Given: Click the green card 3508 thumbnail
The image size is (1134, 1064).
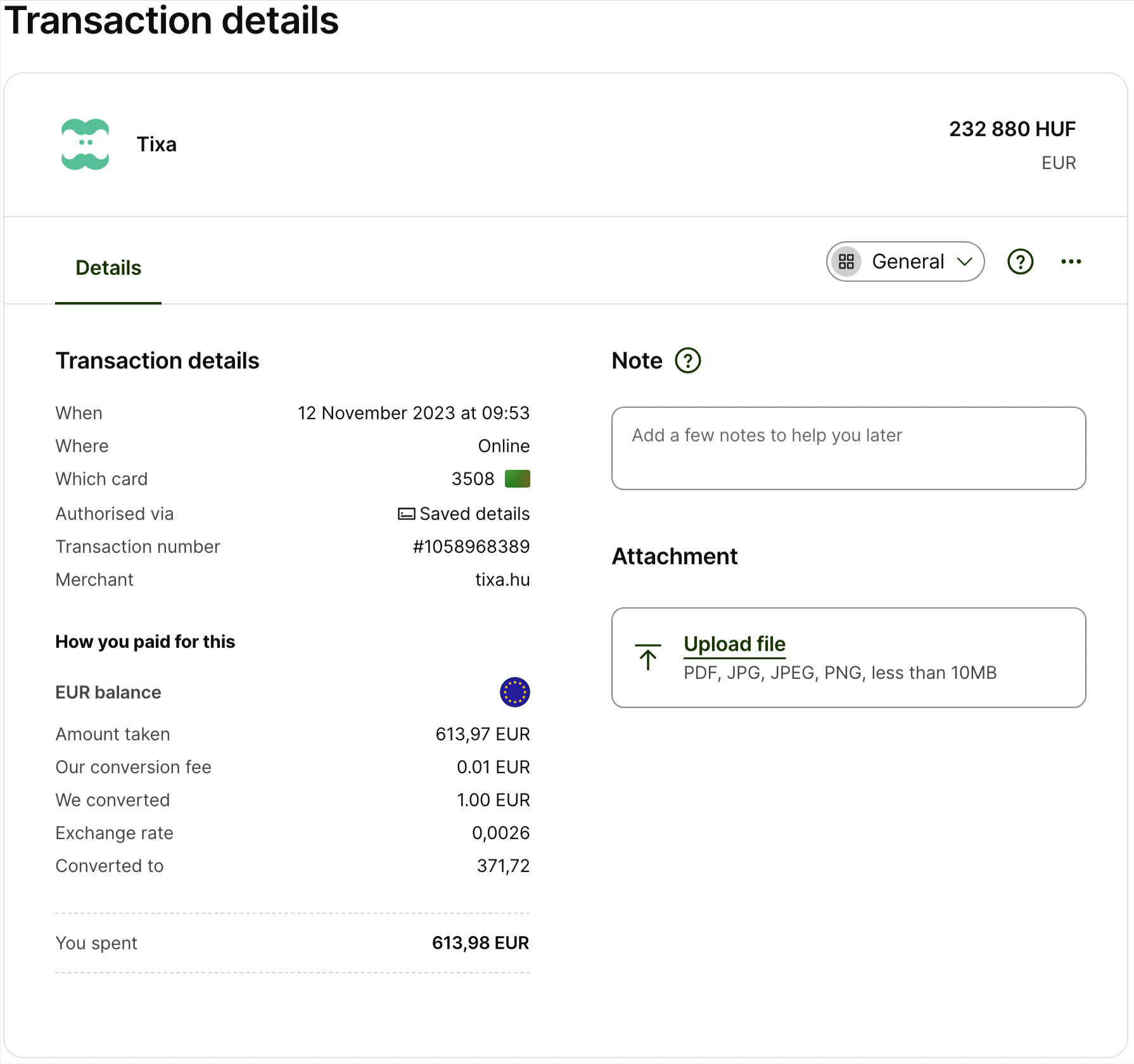Looking at the screenshot, I should 517,479.
